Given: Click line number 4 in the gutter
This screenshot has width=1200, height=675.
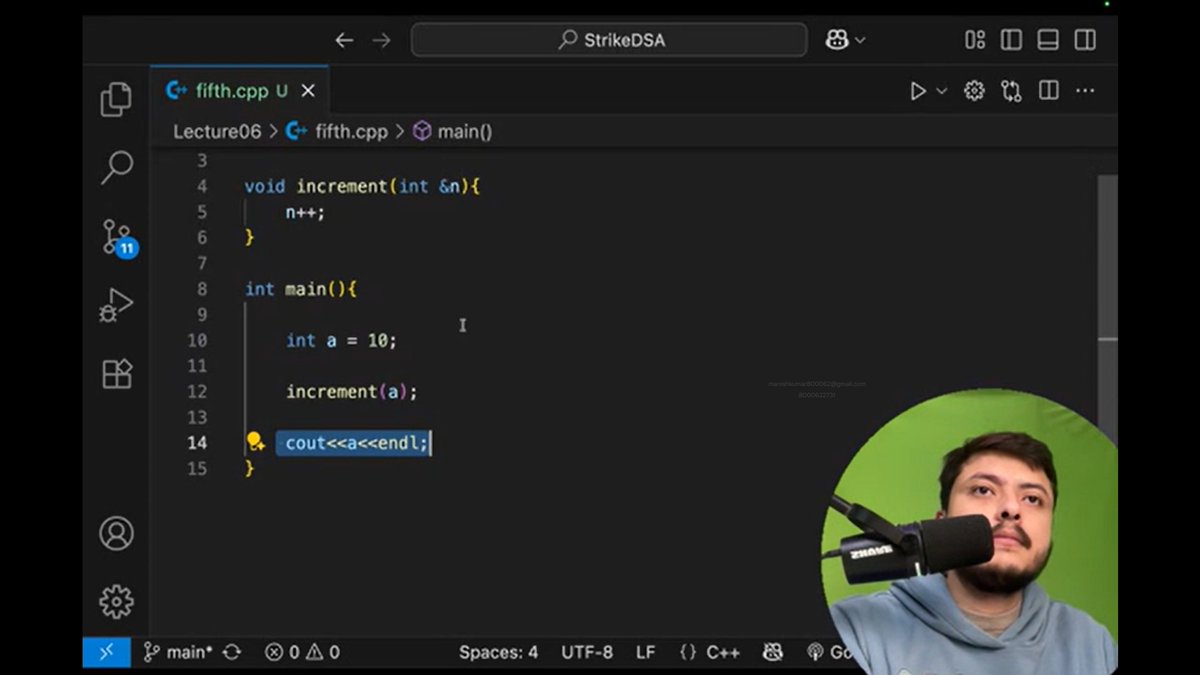Looking at the screenshot, I should coord(202,186).
